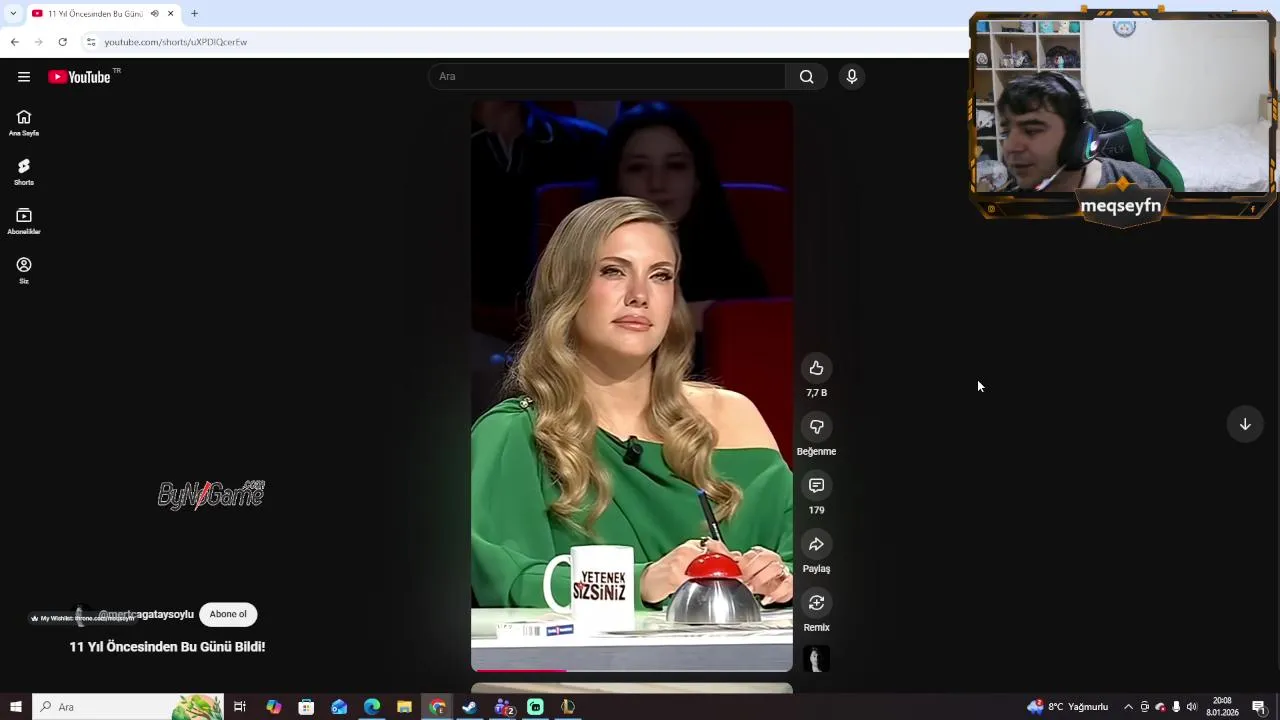Open the clock showing 20:08
Screen dimensions: 1280x720
(1222, 707)
